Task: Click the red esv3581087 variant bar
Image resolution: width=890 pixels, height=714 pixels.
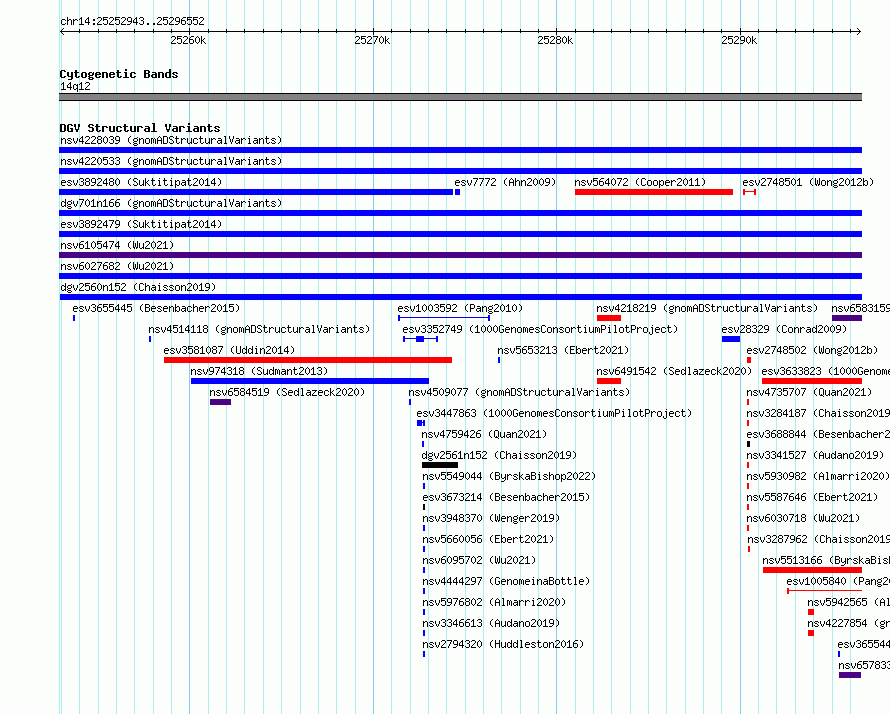Action: point(308,360)
